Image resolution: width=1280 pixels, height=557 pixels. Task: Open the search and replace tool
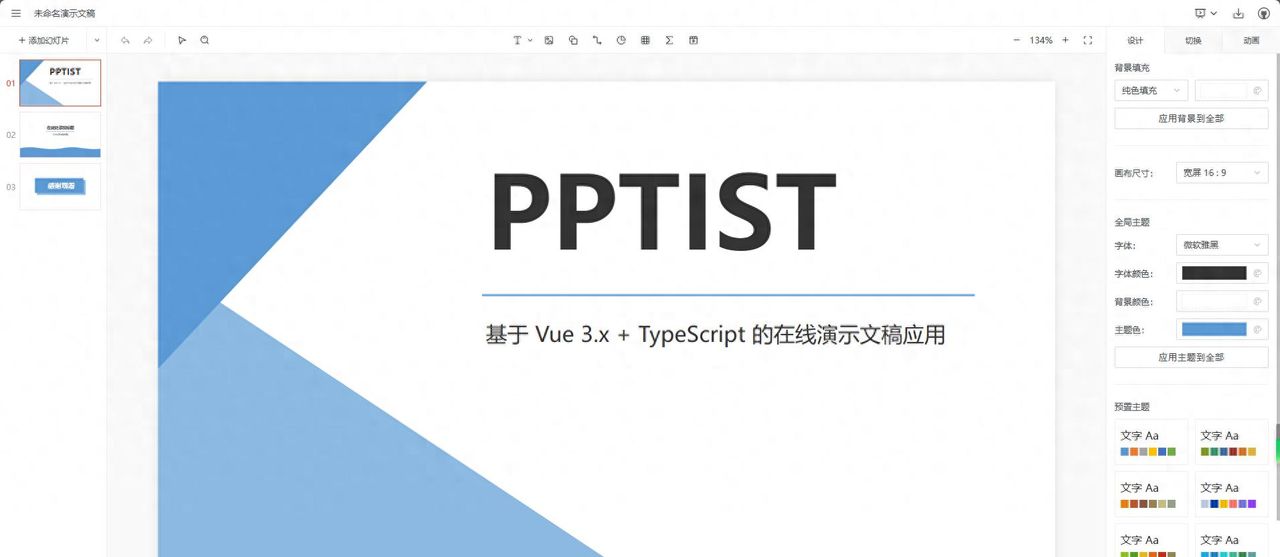(205, 40)
